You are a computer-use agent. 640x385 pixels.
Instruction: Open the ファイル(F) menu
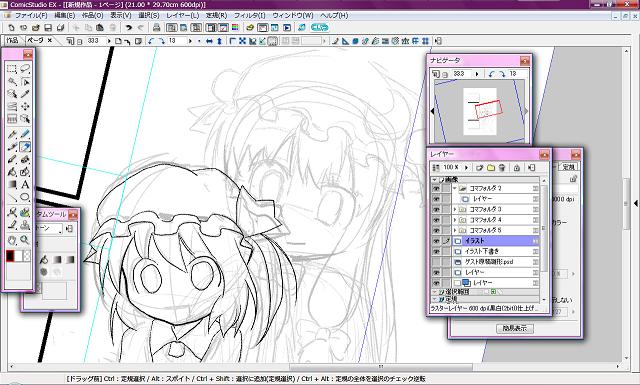point(31,15)
